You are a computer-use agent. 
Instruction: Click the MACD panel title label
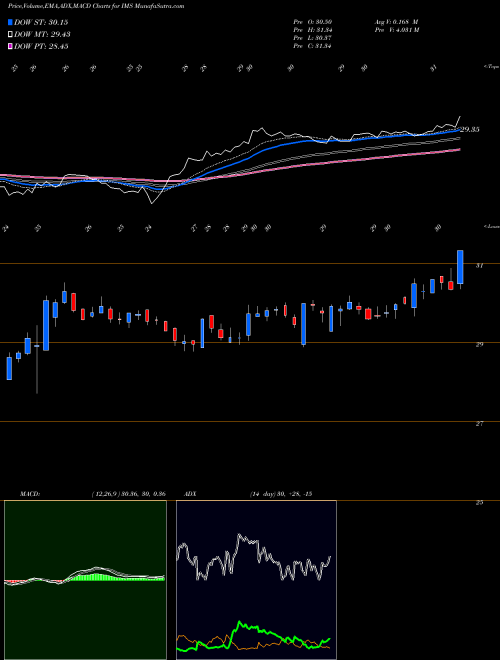30,494
